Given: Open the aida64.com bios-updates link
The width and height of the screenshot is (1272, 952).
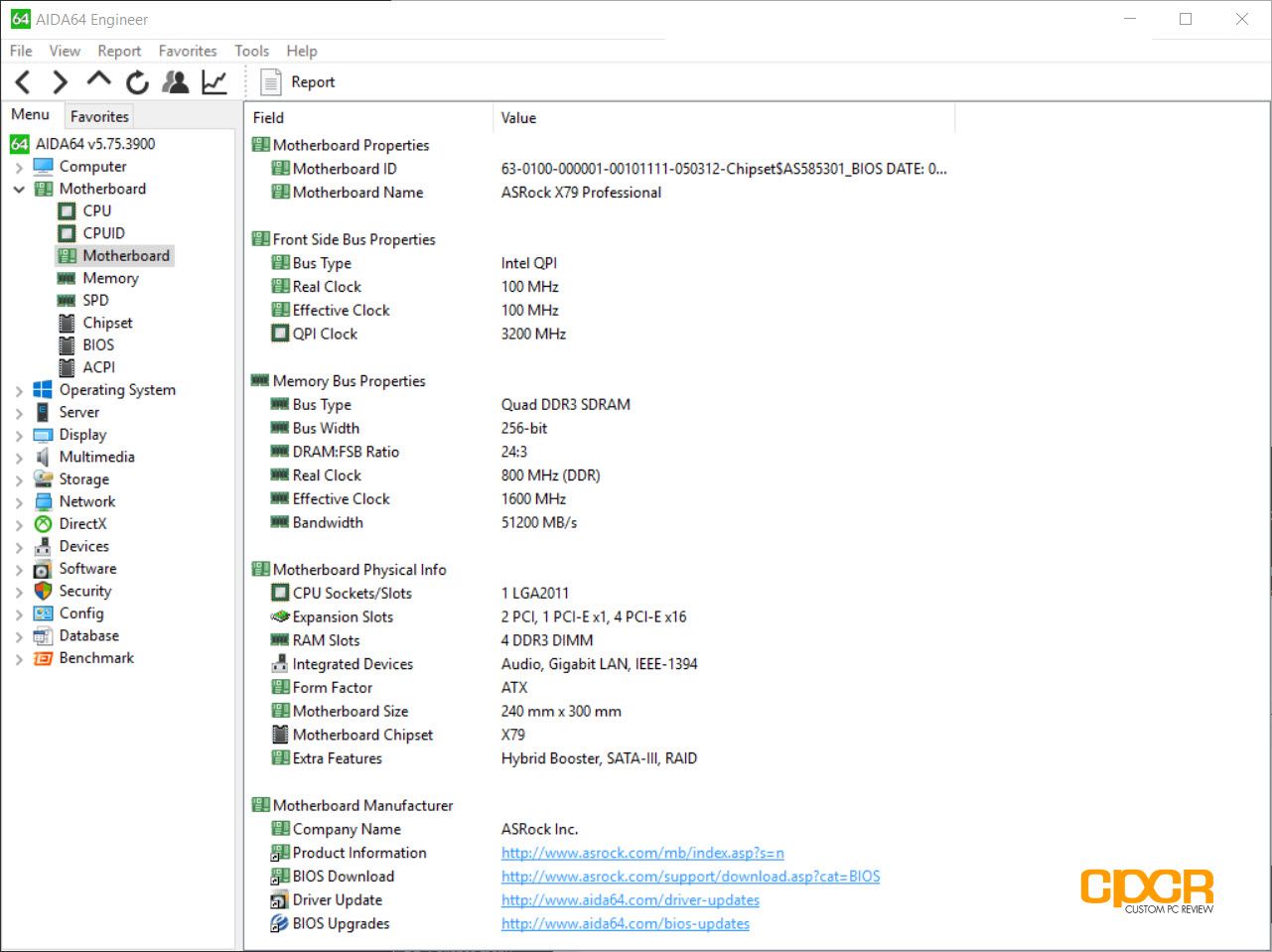Looking at the screenshot, I should (626, 924).
